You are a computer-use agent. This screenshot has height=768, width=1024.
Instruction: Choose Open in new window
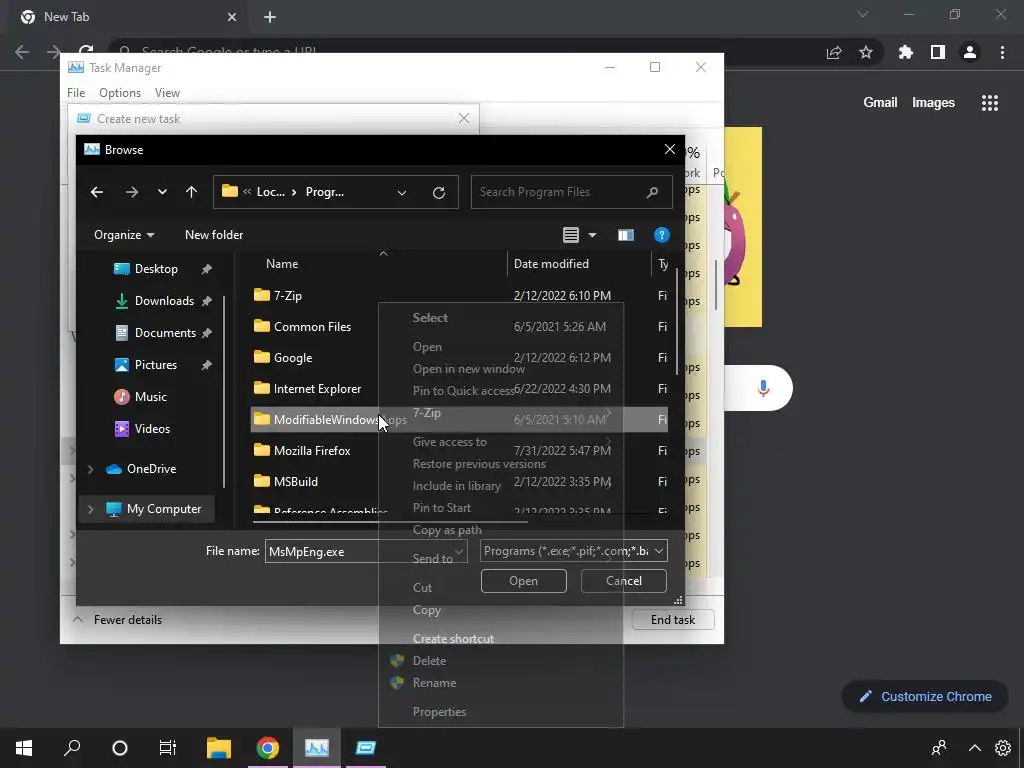pyautogui.click(x=468, y=369)
